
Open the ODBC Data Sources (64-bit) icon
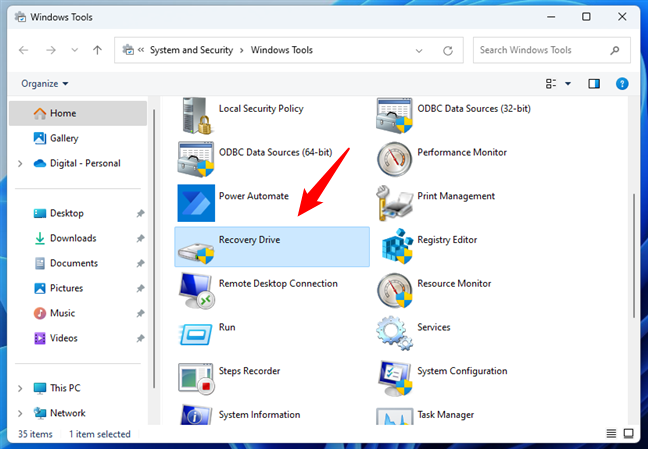click(196, 159)
